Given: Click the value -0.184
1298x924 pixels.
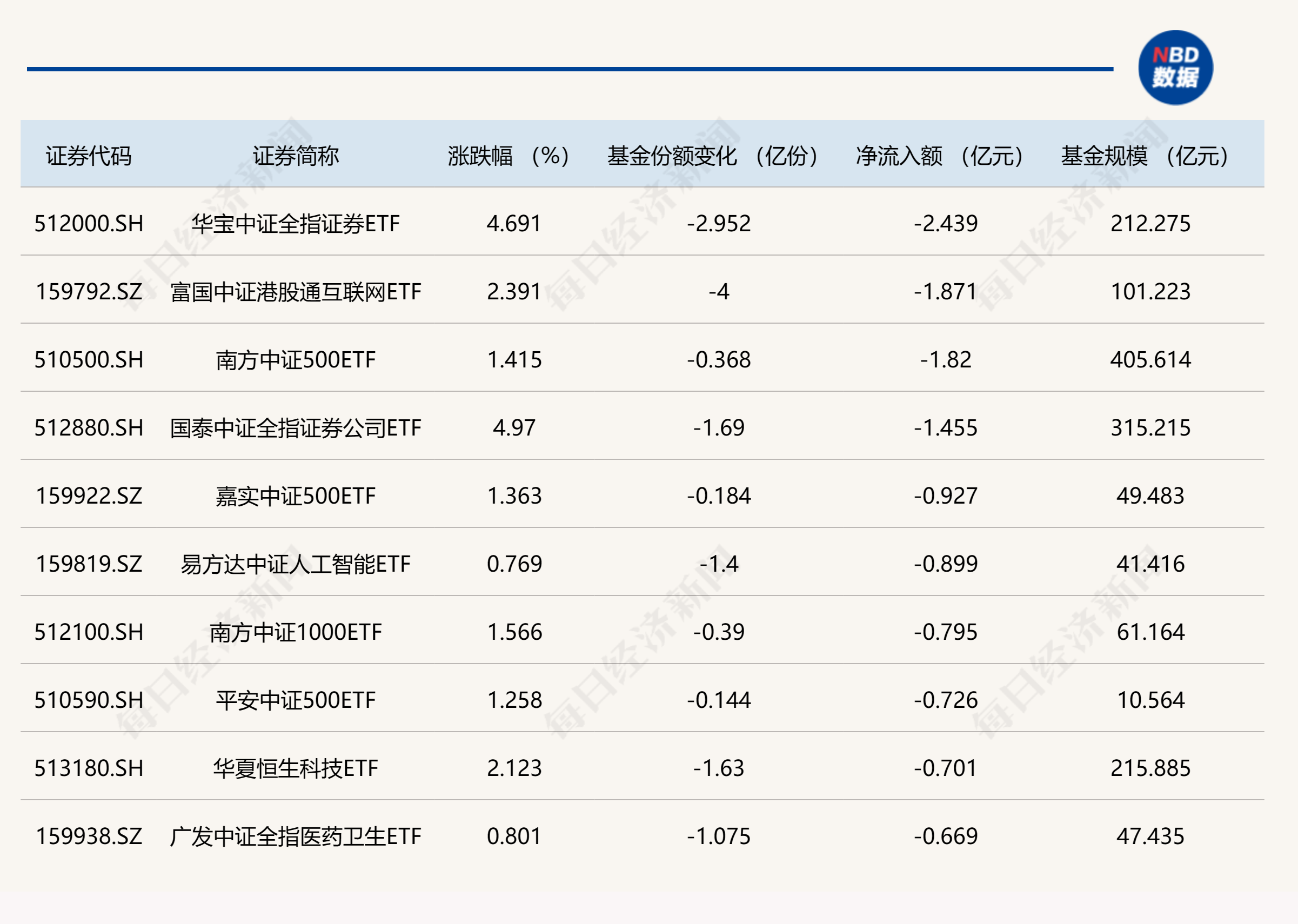Looking at the screenshot, I should click(x=719, y=496).
